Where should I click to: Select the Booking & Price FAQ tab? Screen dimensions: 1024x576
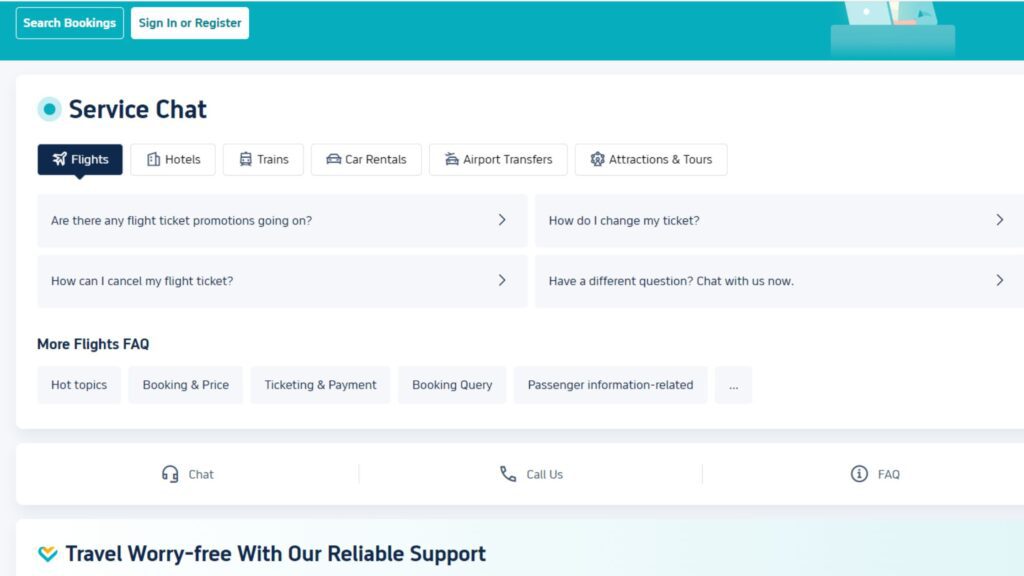[185, 385]
